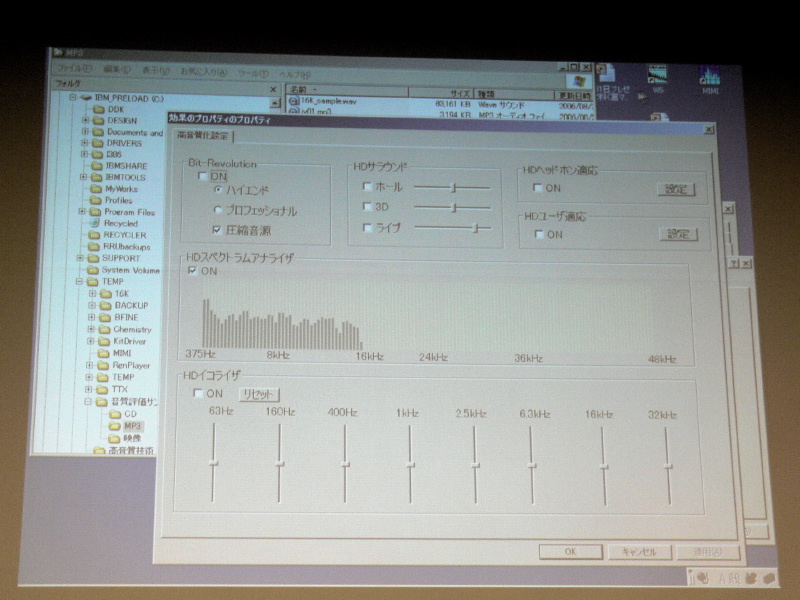The height and width of the screenshot is (600, 800).
Task: Select the CD folder icon
Action: tap(115, 414)
